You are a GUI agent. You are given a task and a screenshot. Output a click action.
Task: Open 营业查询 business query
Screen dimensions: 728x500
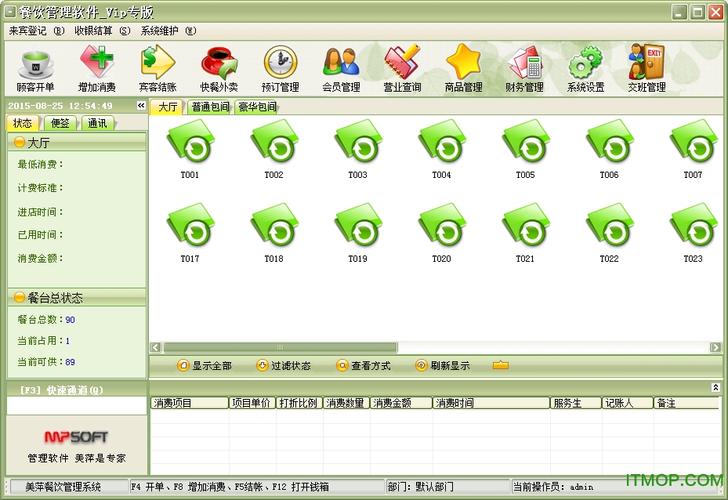(x=402, y=70)
